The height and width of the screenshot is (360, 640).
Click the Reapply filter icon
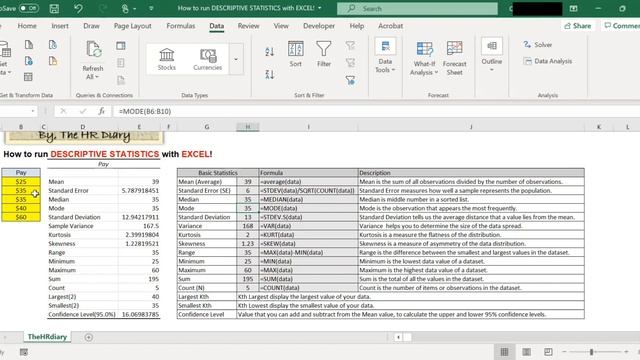click(x=350, y=62)
